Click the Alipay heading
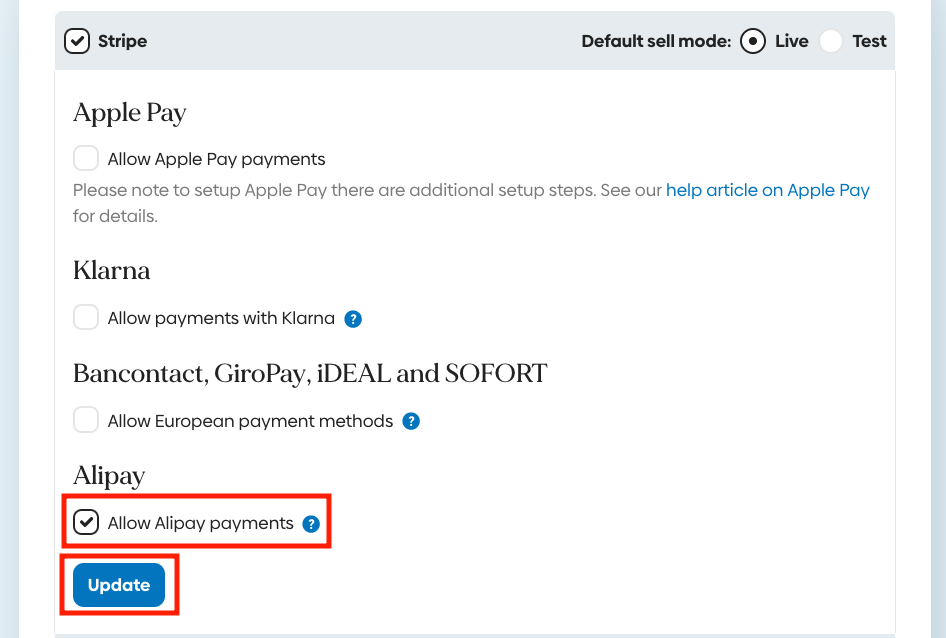This screenshot has width=946, height=638. (109, 476)
